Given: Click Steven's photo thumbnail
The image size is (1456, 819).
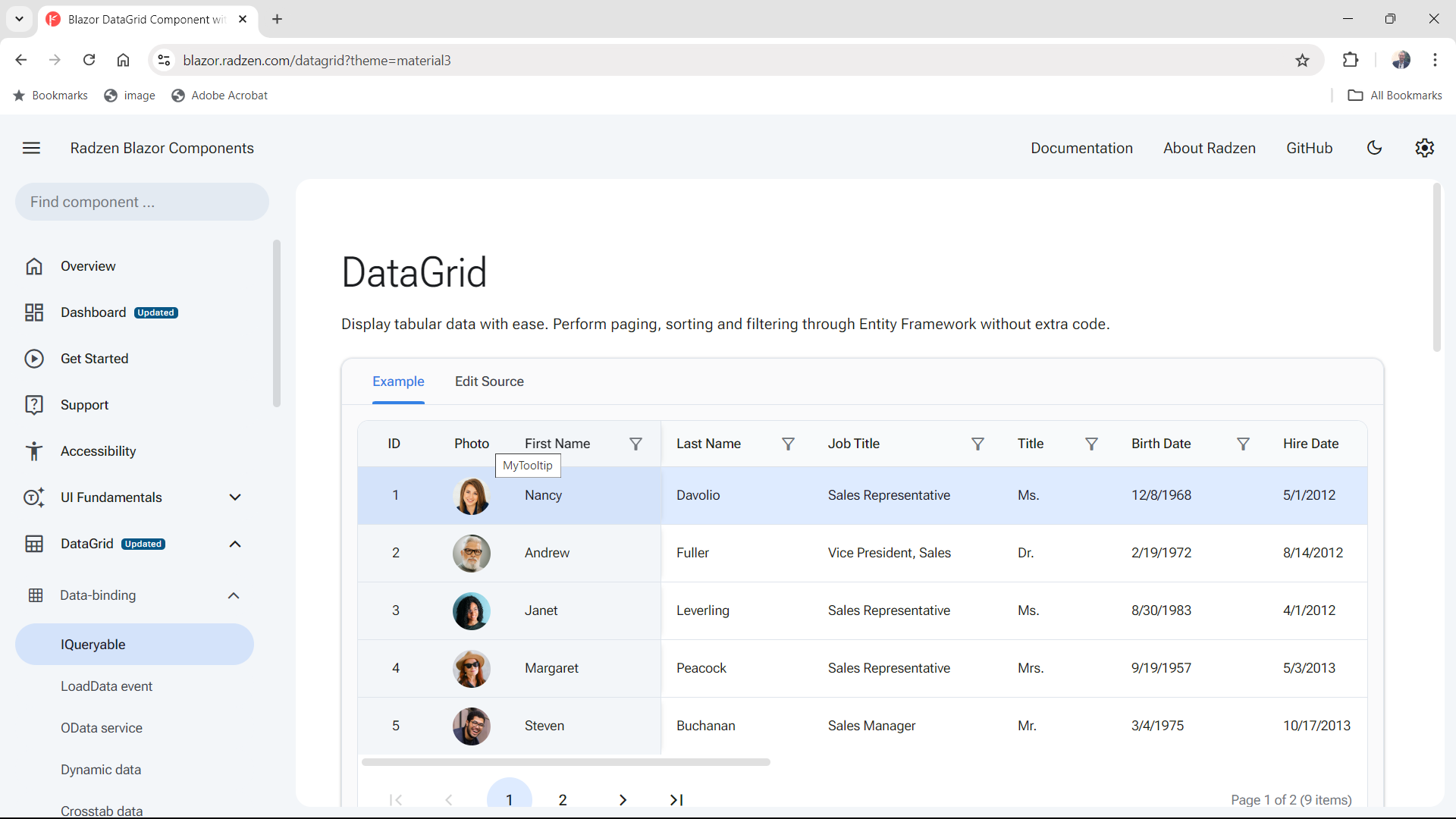Looking at the screenshot, I should pos(471,726).
